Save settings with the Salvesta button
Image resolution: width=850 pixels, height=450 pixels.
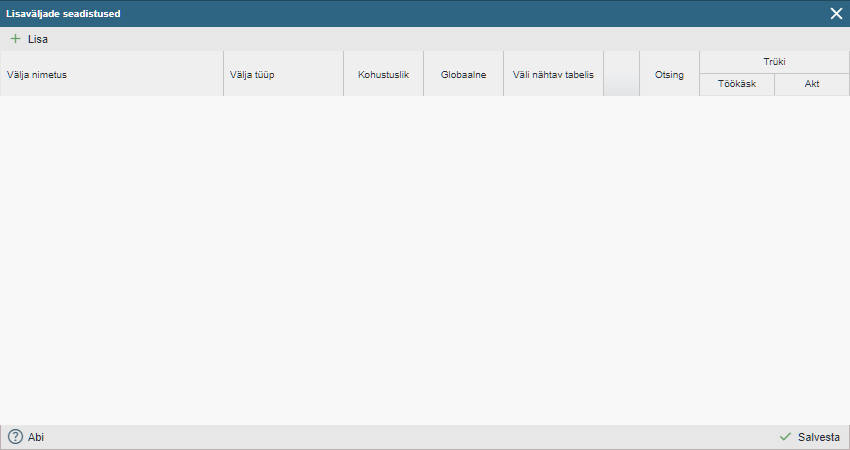[x=818, y=437]
